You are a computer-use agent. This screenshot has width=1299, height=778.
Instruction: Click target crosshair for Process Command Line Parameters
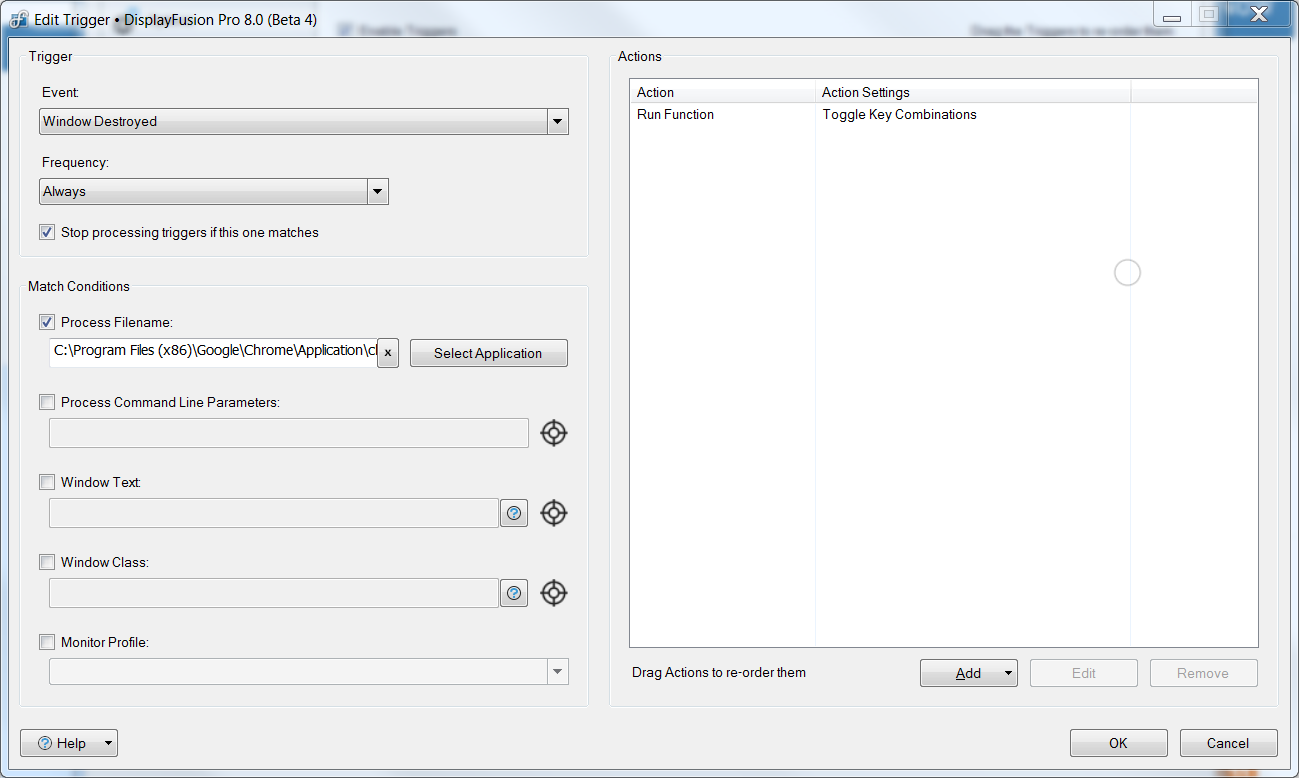tap(554, 433)
